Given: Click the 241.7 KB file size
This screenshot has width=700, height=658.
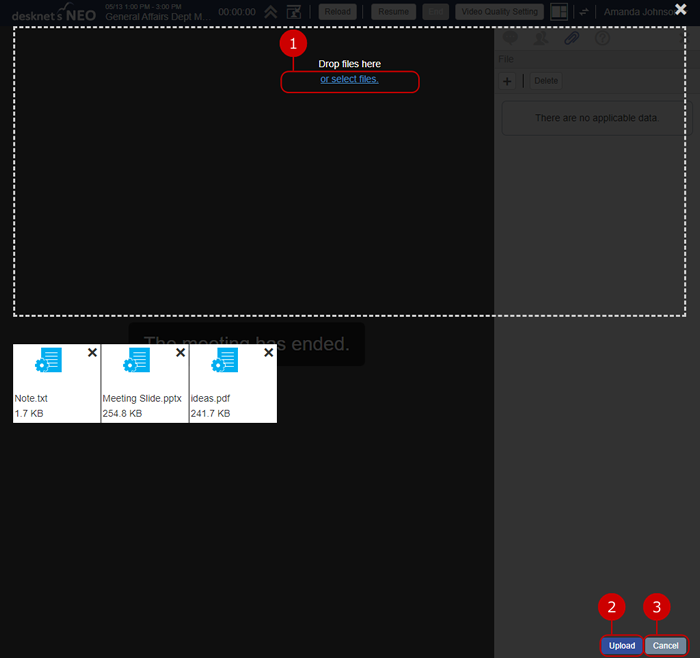Looking at the screenshot, I should pyautogui.click(x=210, y=413).
